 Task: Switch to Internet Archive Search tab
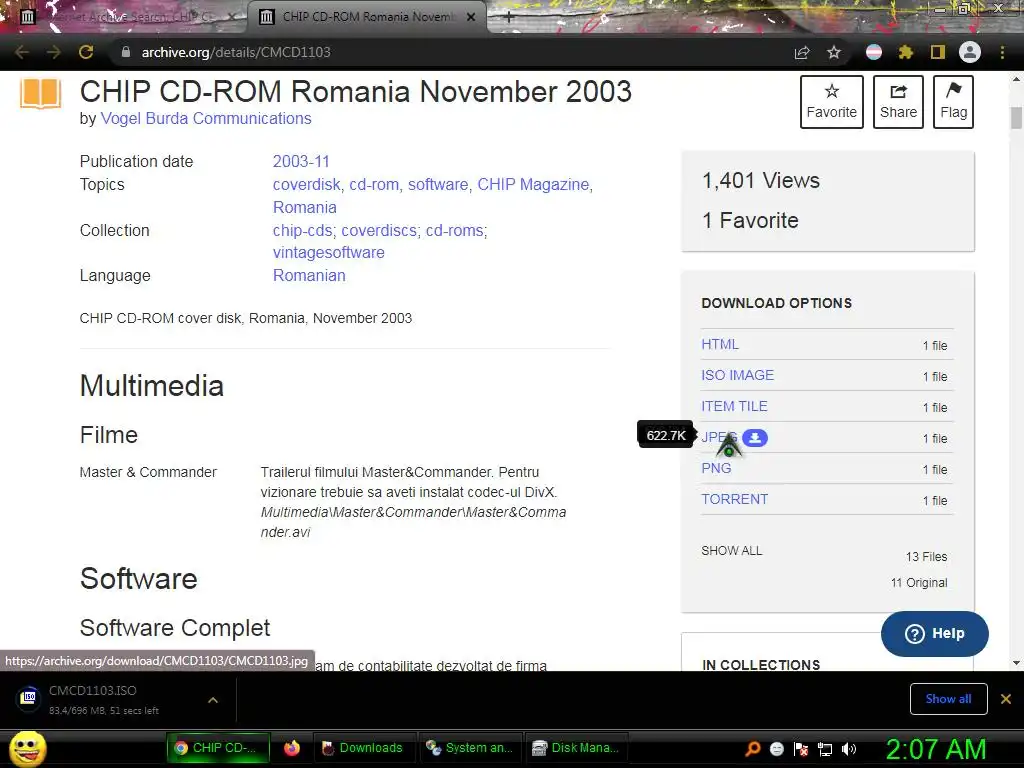point(123,18)
